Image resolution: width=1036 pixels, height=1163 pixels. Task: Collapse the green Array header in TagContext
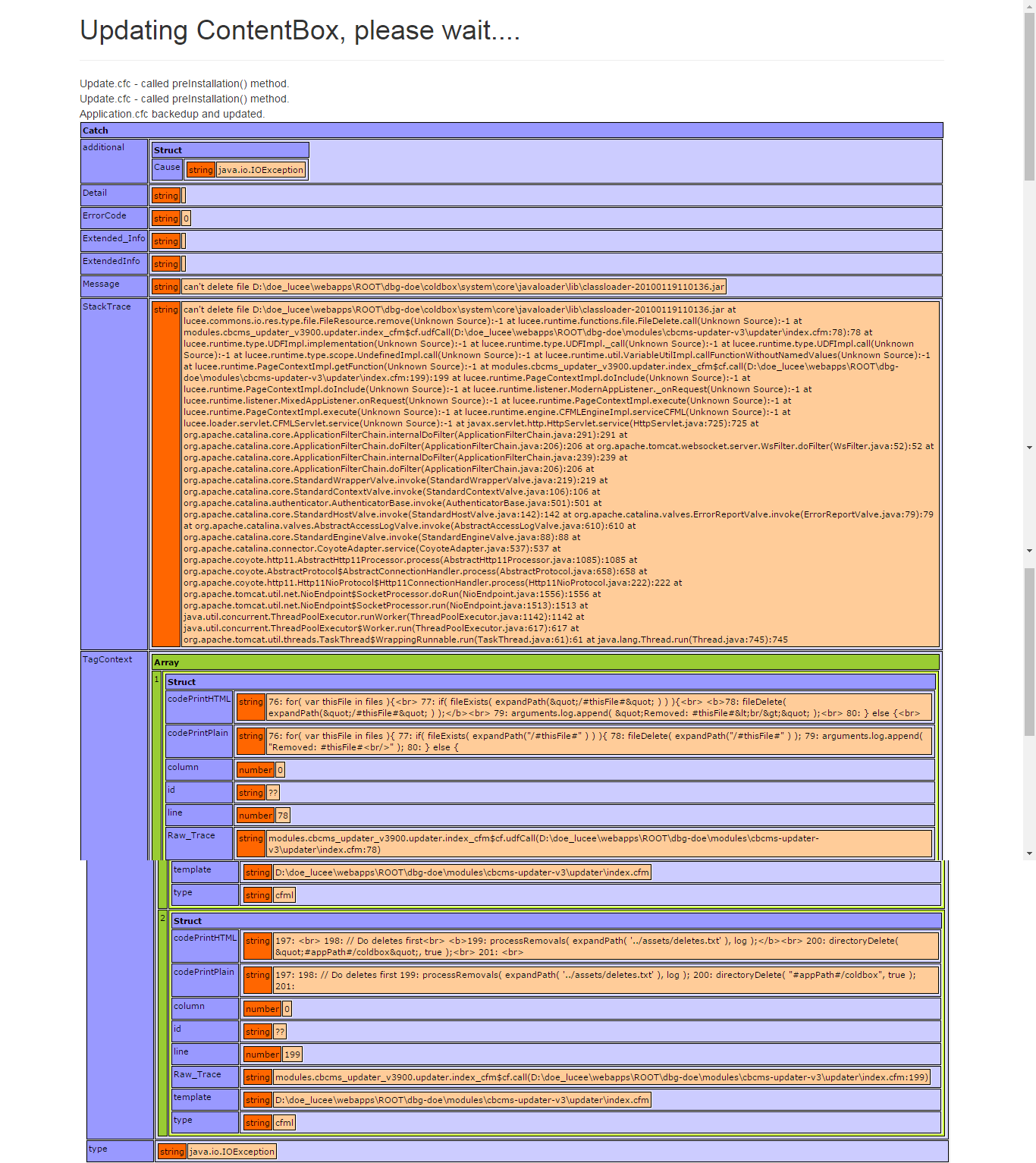(545, 662)
